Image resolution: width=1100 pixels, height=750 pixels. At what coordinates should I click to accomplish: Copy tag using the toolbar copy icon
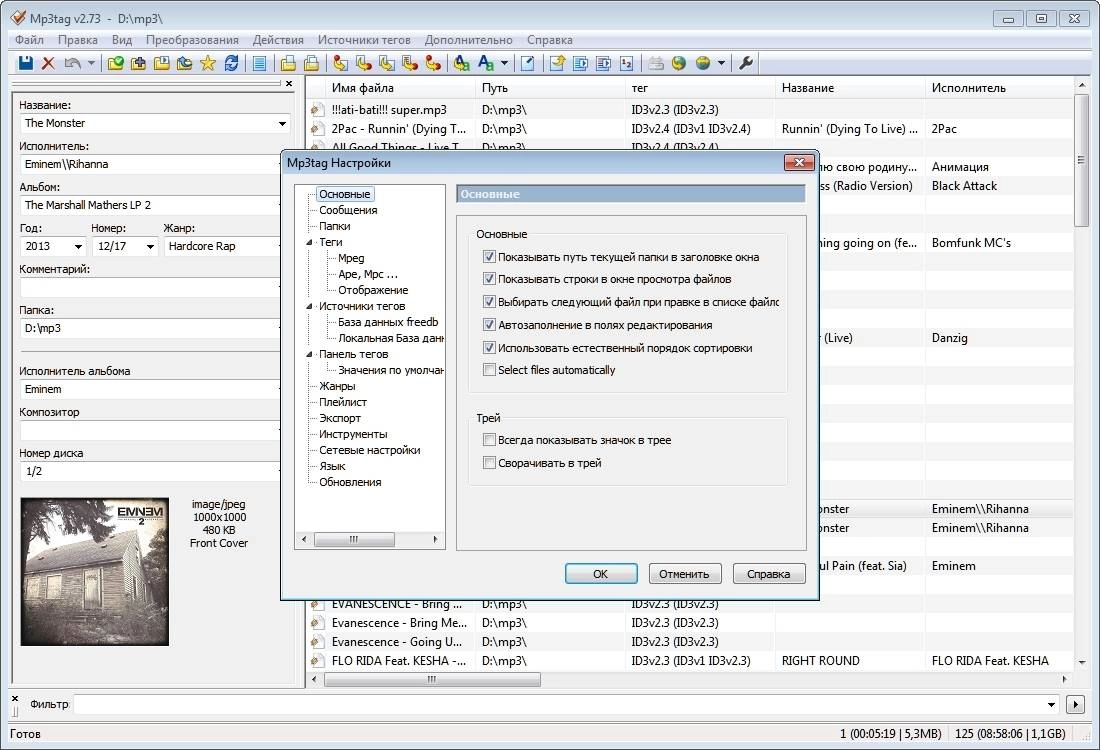click(x=288, y=63)
